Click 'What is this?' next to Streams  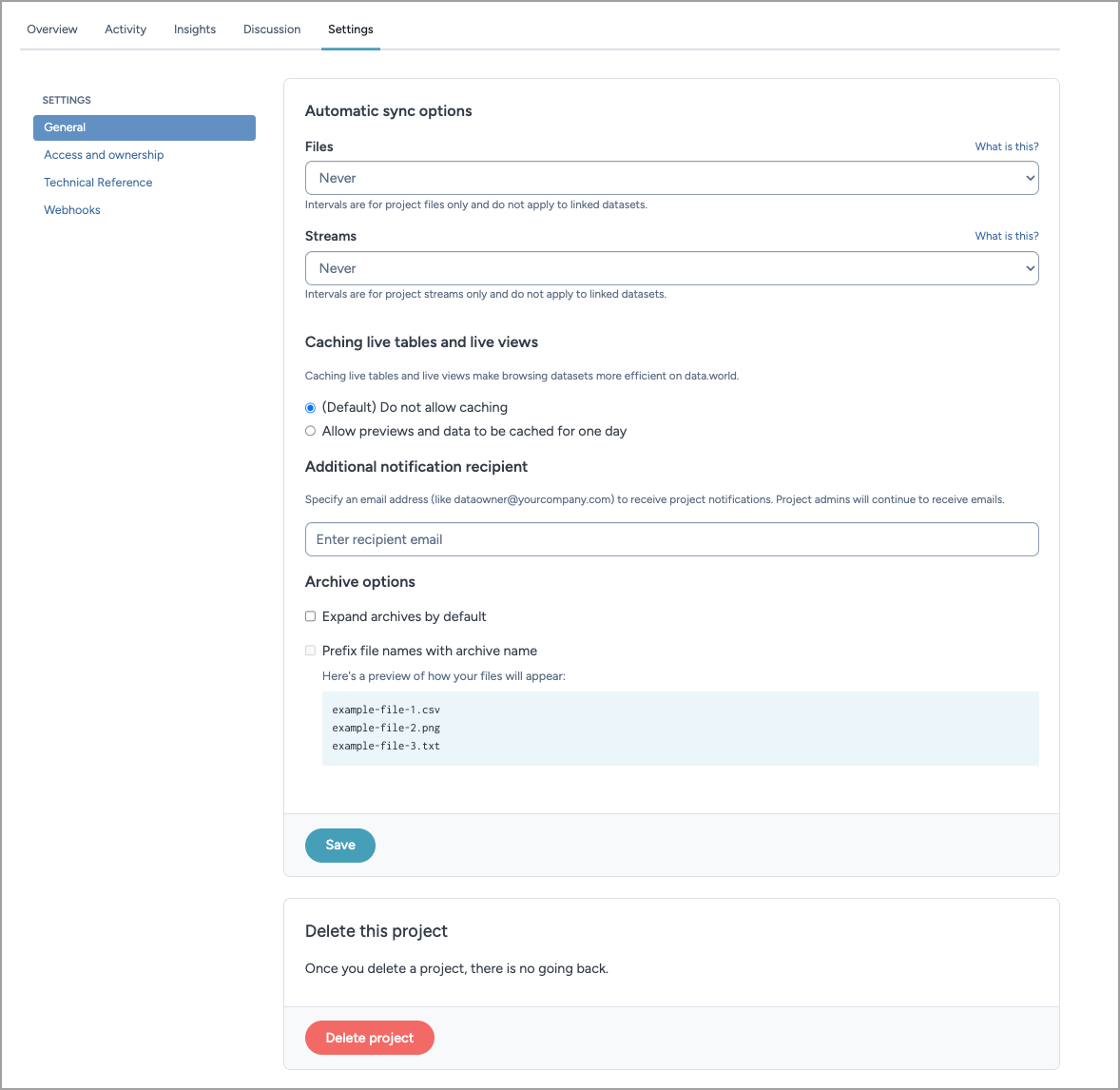coord(1007,236)
